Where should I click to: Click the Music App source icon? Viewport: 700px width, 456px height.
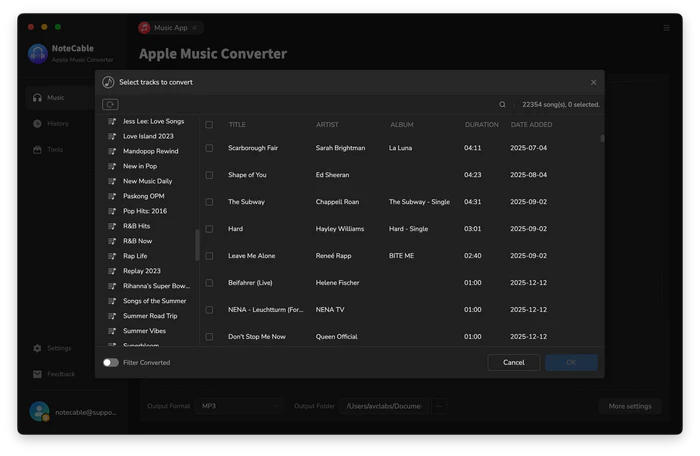pos(144,28)
